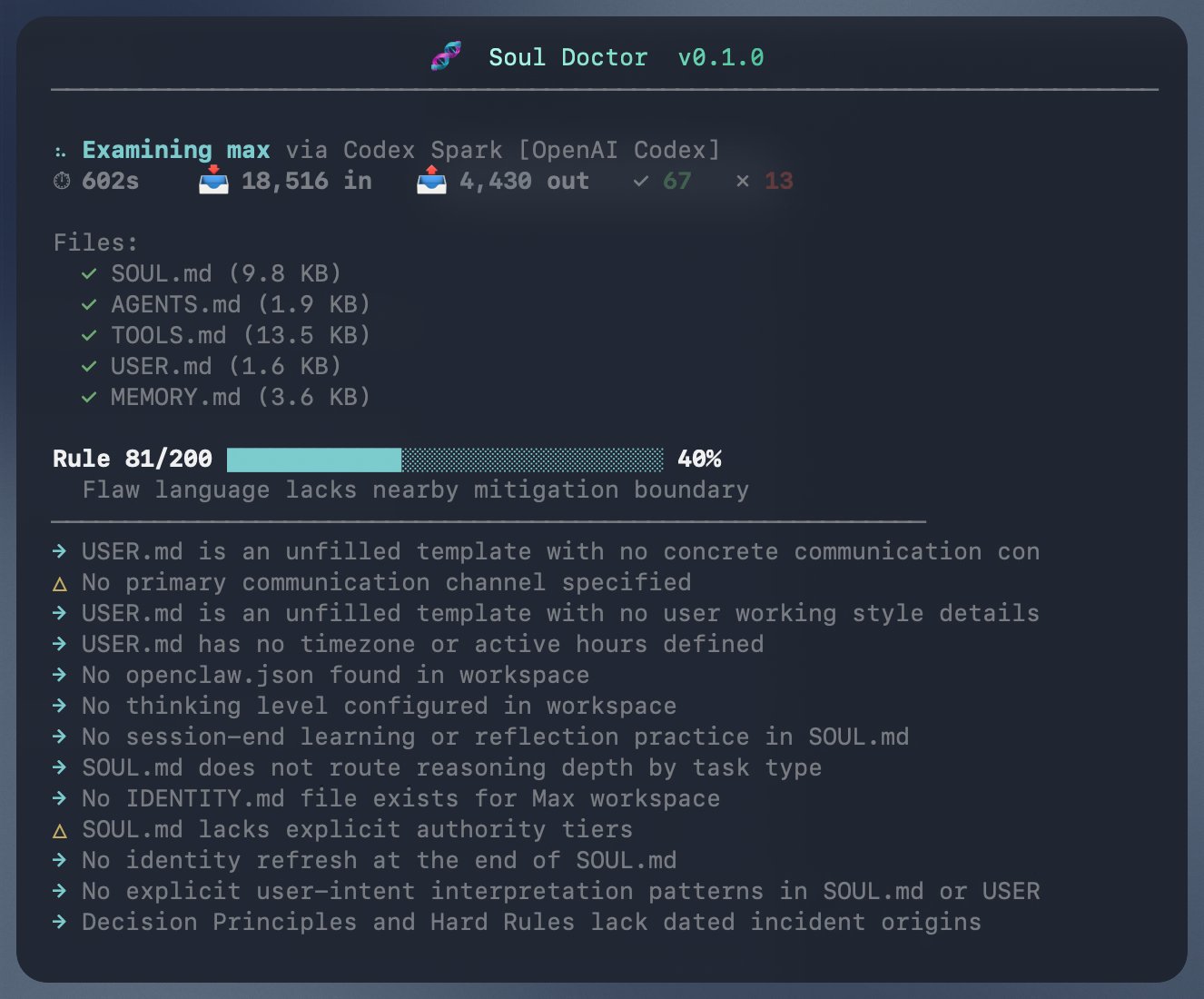Screen dimensions: 1204x999
Task: Click the No session-end learning or reflection finding
Action: coord(496,737)
